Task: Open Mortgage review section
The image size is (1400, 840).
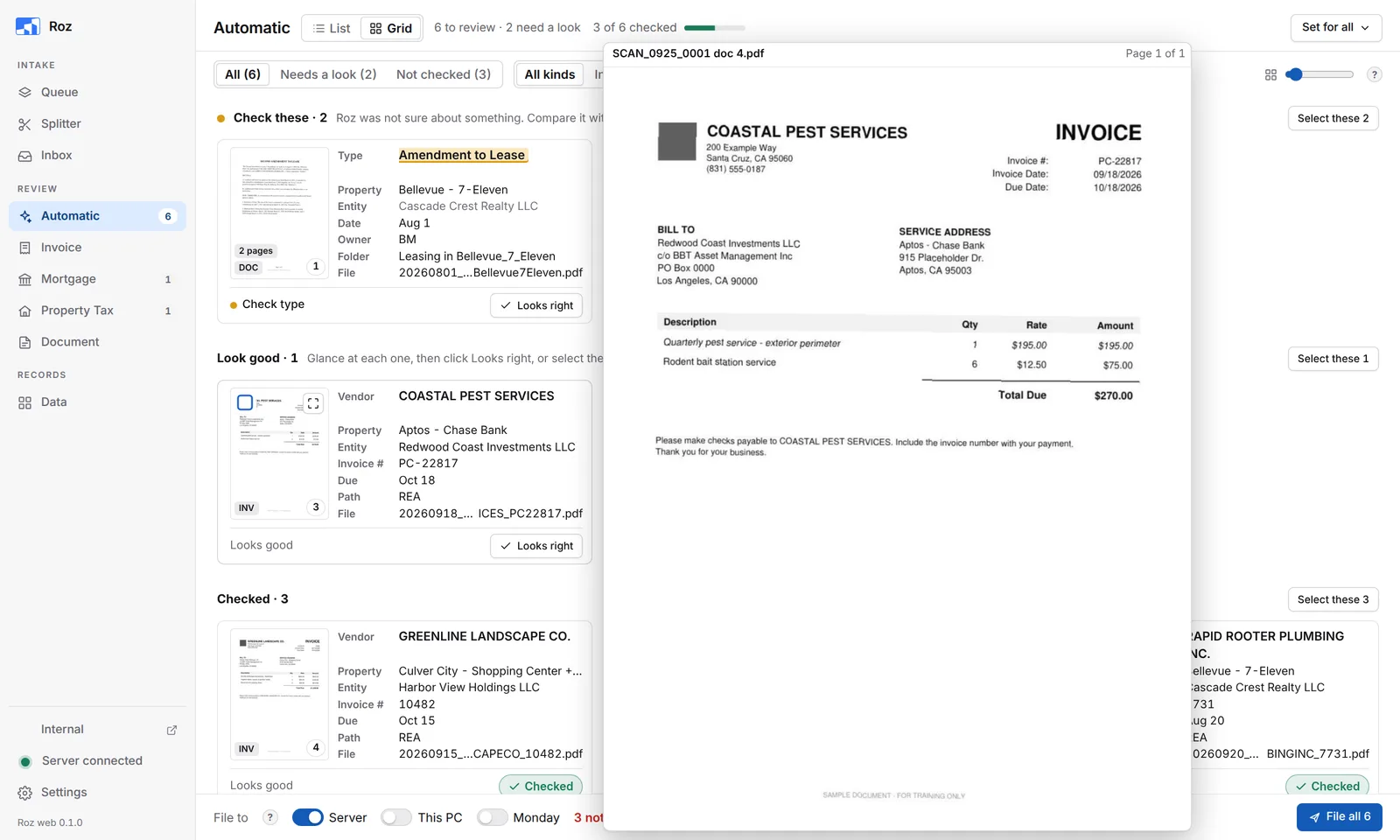Action: pyautogui.click(x=97, y=279)
